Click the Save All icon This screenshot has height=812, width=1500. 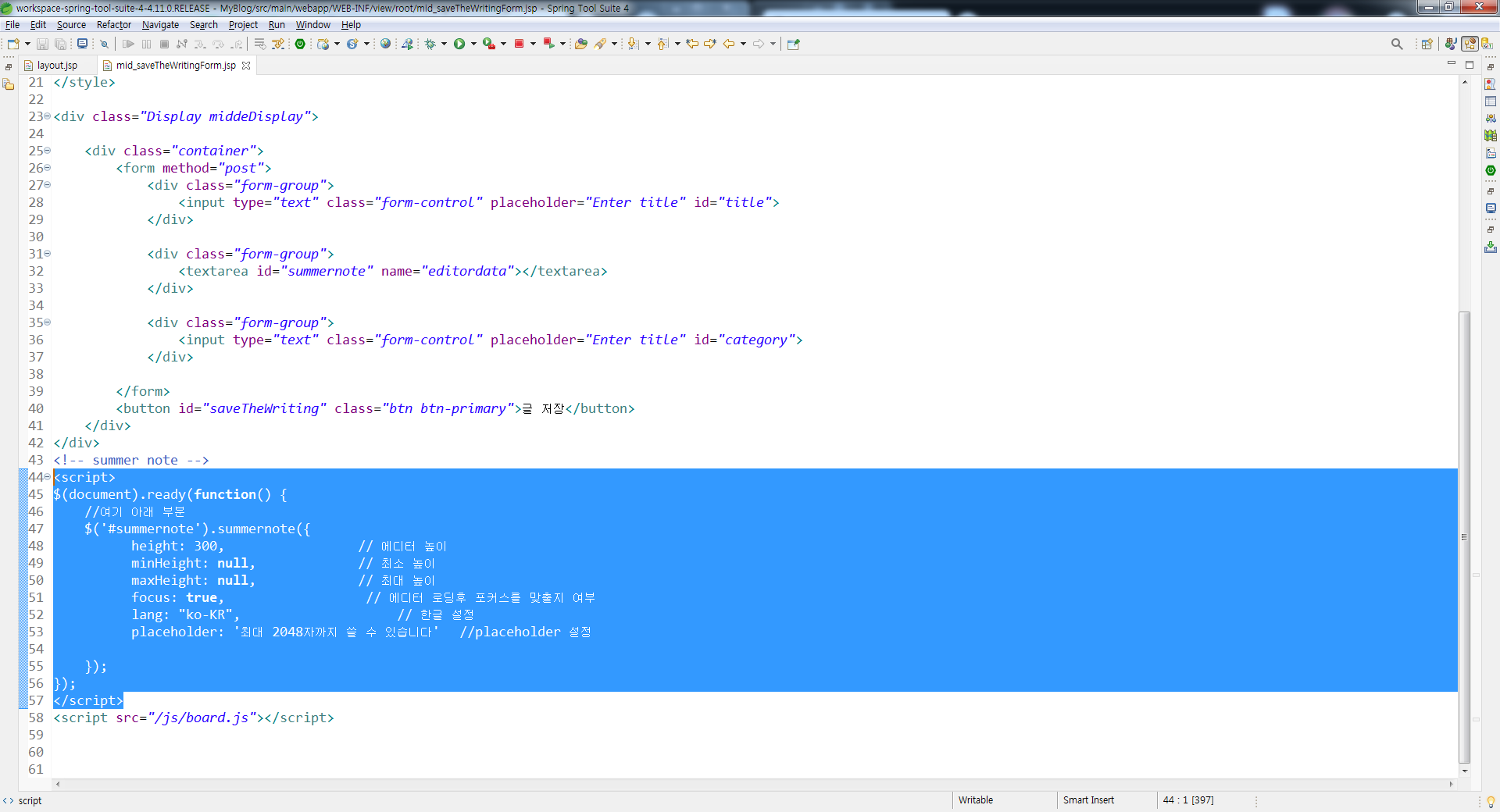(60, 44)
